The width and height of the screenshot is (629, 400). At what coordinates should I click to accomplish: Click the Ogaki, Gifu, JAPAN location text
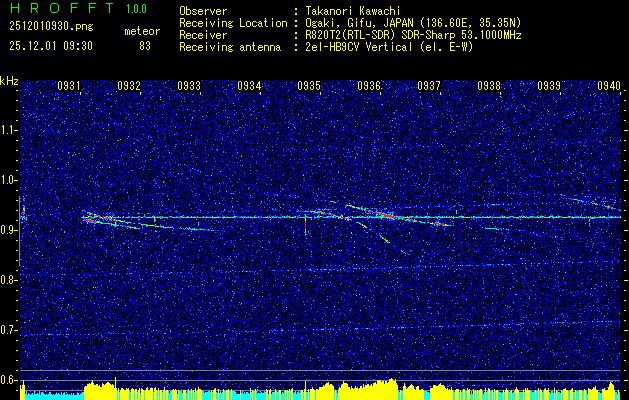[x=414, y=23]
